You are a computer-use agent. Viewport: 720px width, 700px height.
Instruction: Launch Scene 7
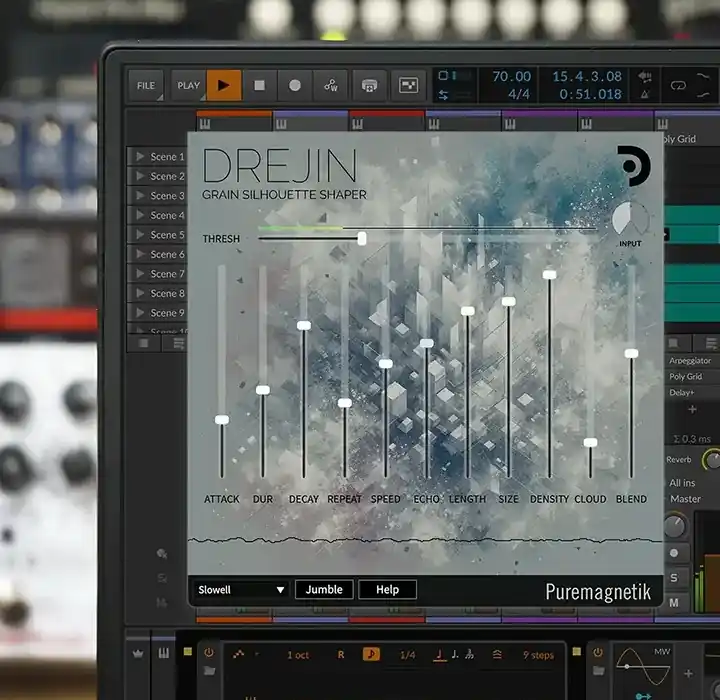tap(140, 274)
